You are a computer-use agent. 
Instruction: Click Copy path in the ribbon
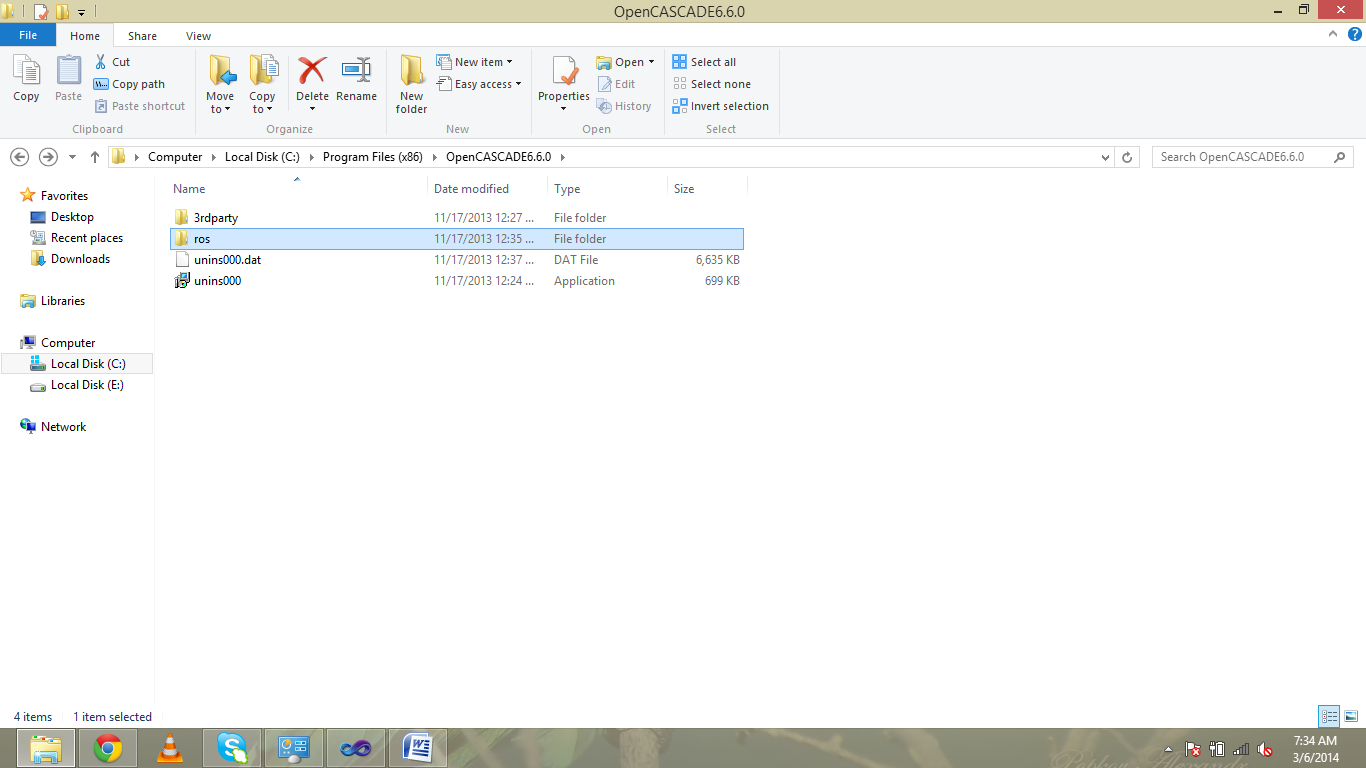click(x=129, y=84)
